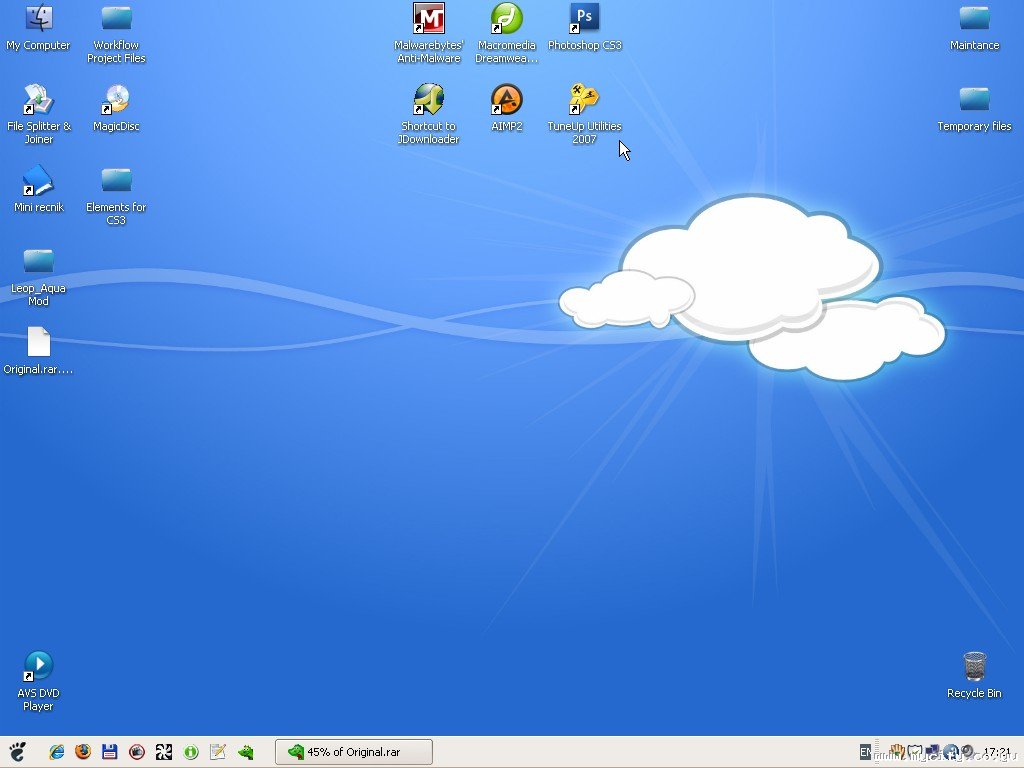Viewport: 1024px width, 768px height.
Task: Click the black-white fan quick launch icon
Action: pyautogui.click(x=164, y=752)
